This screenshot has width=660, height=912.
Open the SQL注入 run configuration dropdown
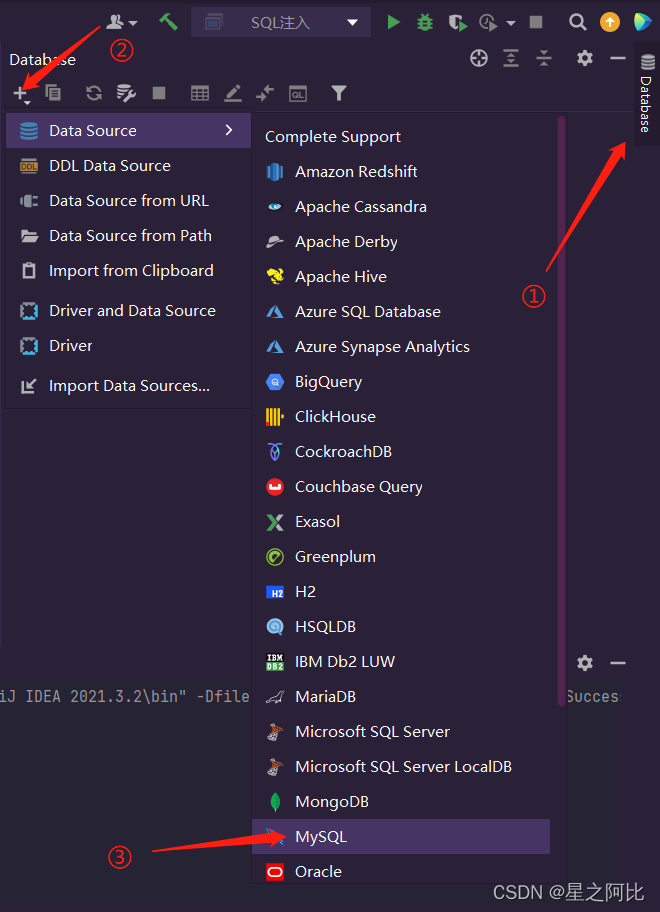[x=281, y=22]
